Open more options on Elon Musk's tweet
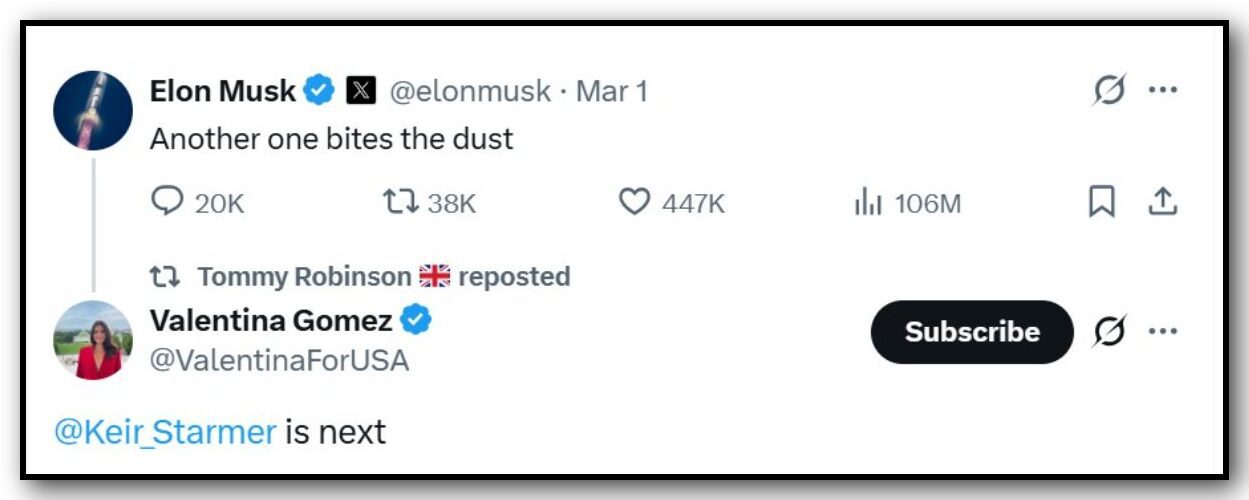This screenshot has height=500, width=1249. (x=1162, y=90)
